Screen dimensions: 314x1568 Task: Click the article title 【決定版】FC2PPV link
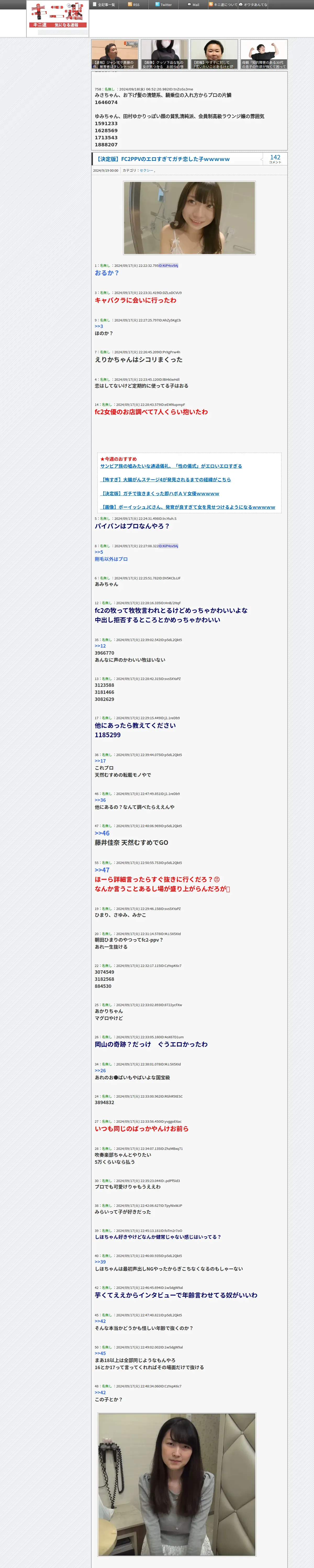pos(162,159)
